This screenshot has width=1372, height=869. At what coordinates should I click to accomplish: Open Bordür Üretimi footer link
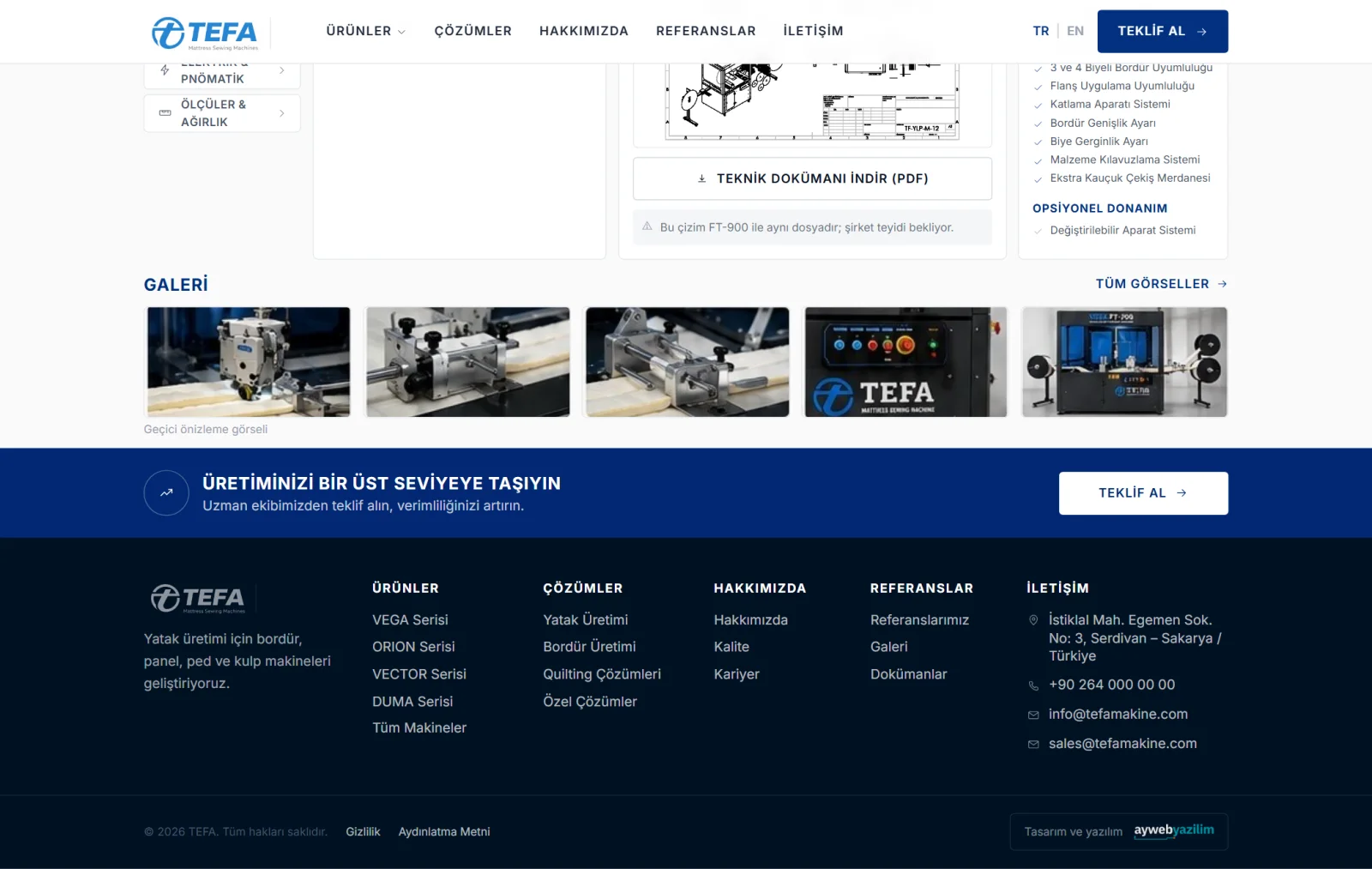590,647
